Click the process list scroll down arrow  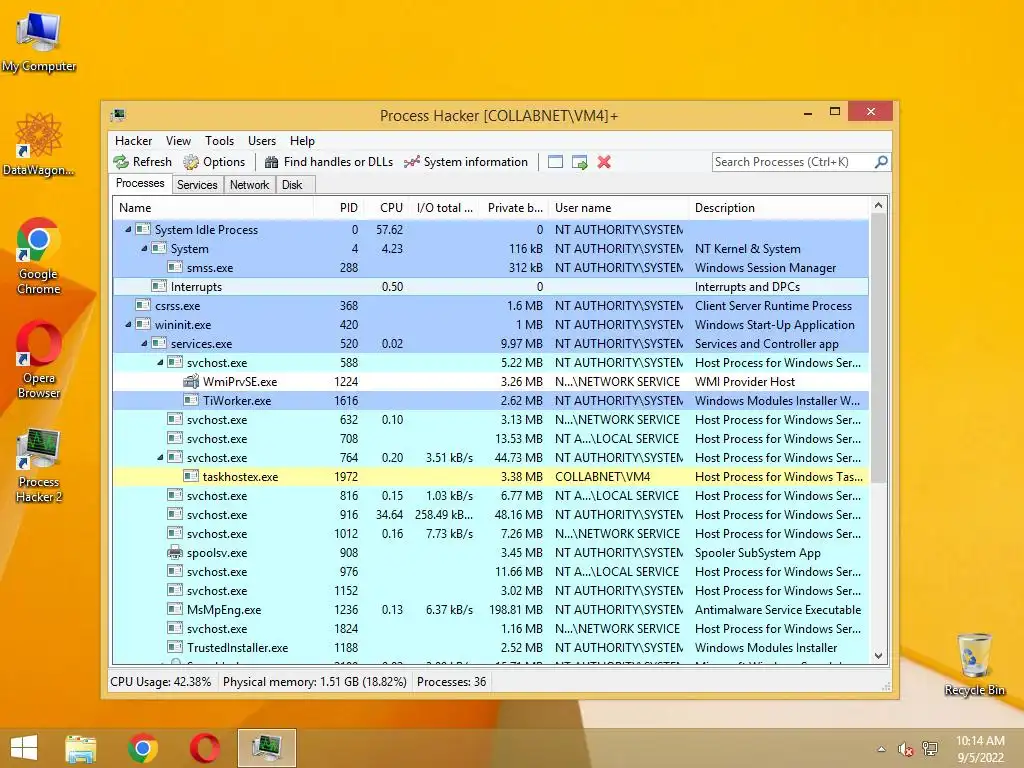(878, 656)
